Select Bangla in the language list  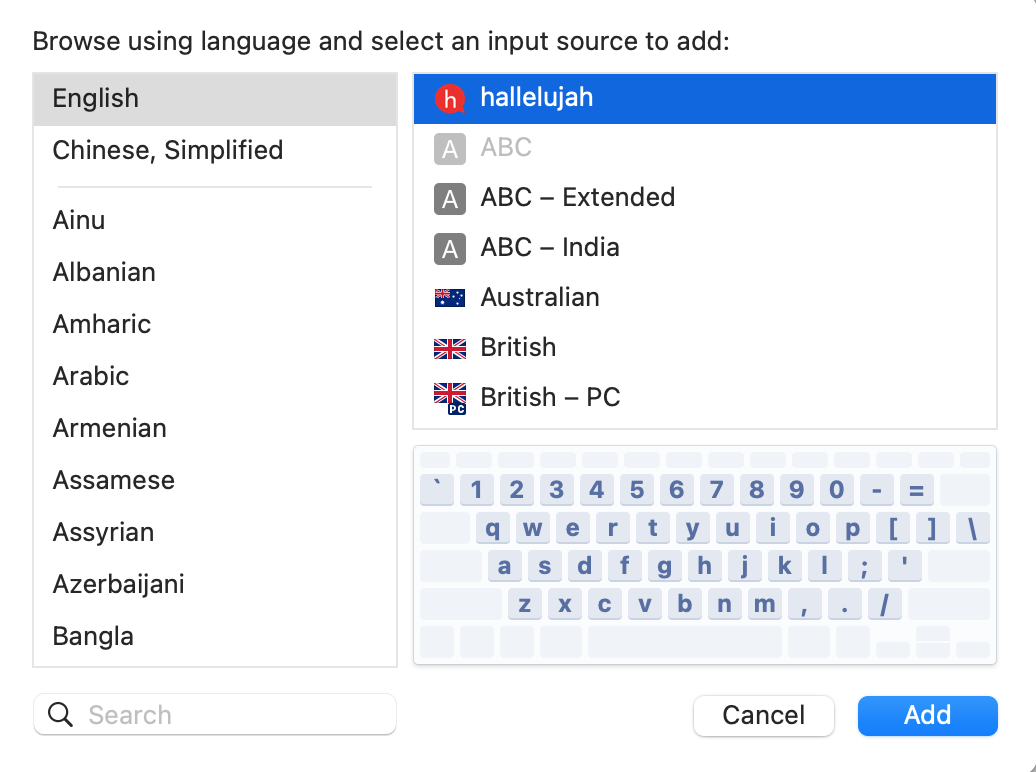215,637
